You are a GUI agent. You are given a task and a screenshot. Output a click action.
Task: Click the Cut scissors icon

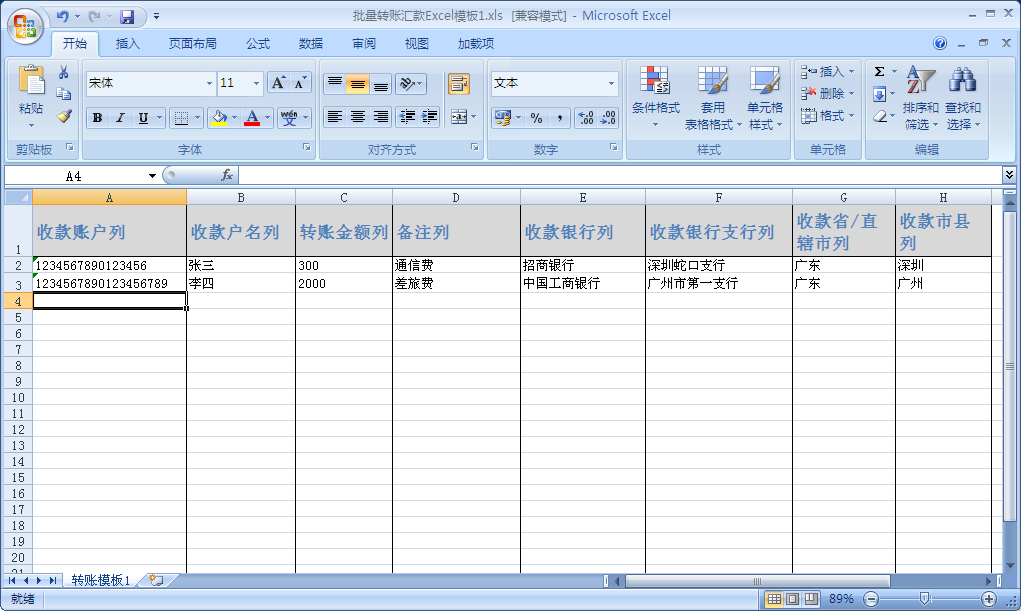pyautogui.click(x=64, y=73)
